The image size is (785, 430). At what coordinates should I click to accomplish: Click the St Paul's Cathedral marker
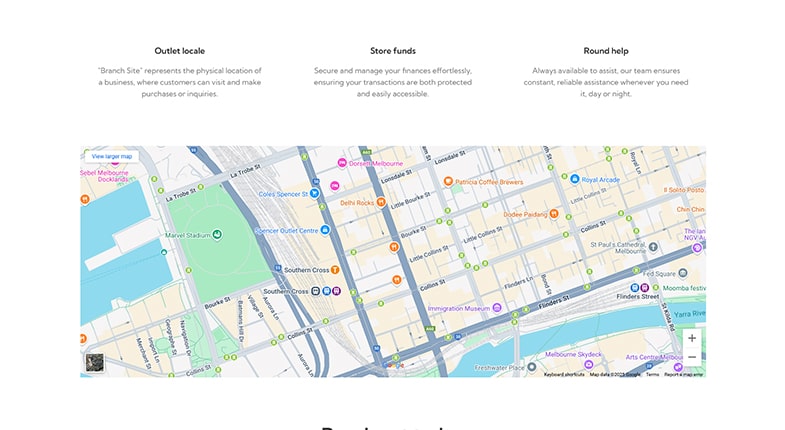click(x=653, y=246)
